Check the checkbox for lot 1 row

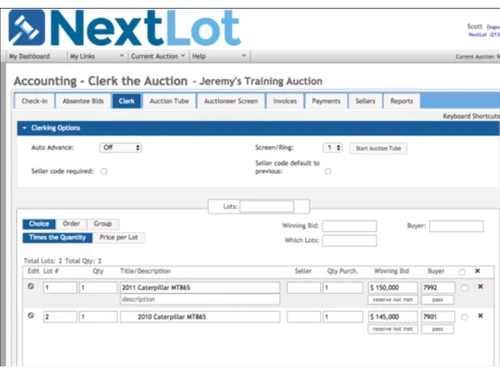point(464,288)
